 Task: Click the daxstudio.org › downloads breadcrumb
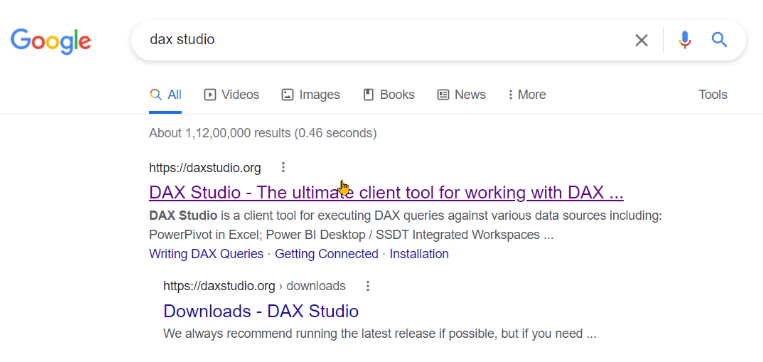pyautogui.click(x=254, y=286)
